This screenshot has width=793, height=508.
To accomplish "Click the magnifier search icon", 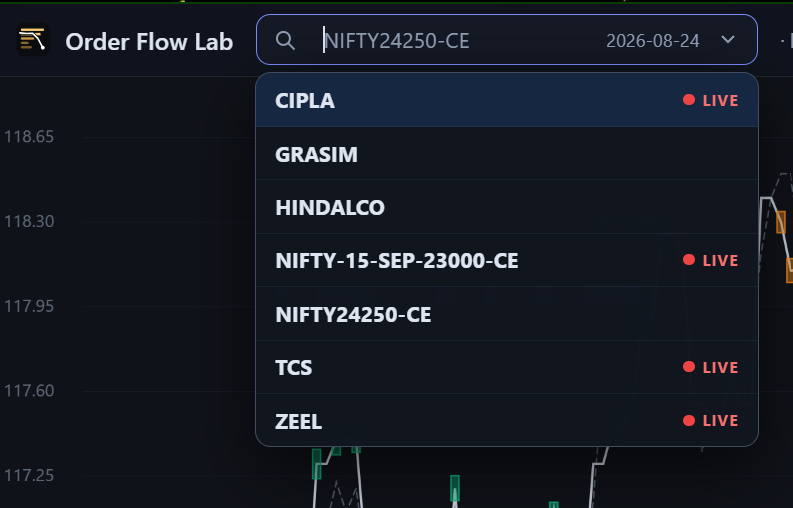I will point(285,40).
